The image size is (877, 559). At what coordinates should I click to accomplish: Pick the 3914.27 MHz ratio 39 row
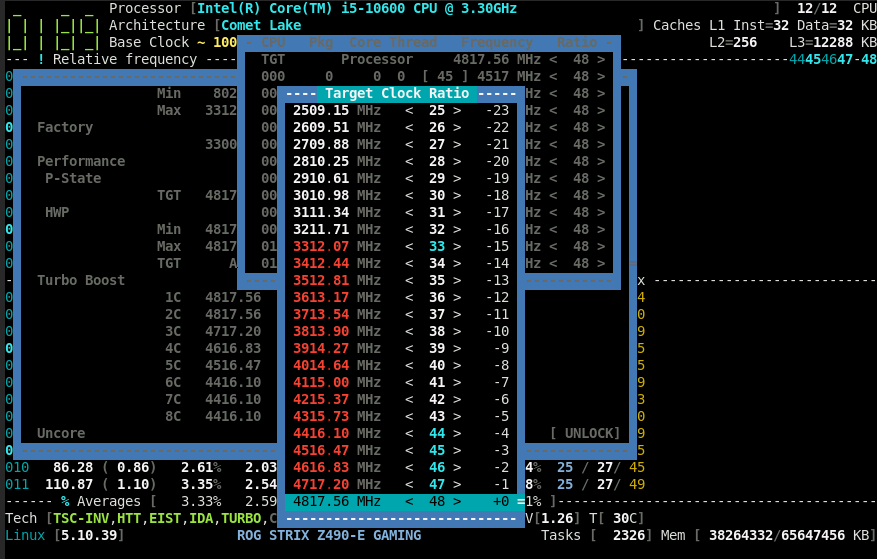click(401, 348)
